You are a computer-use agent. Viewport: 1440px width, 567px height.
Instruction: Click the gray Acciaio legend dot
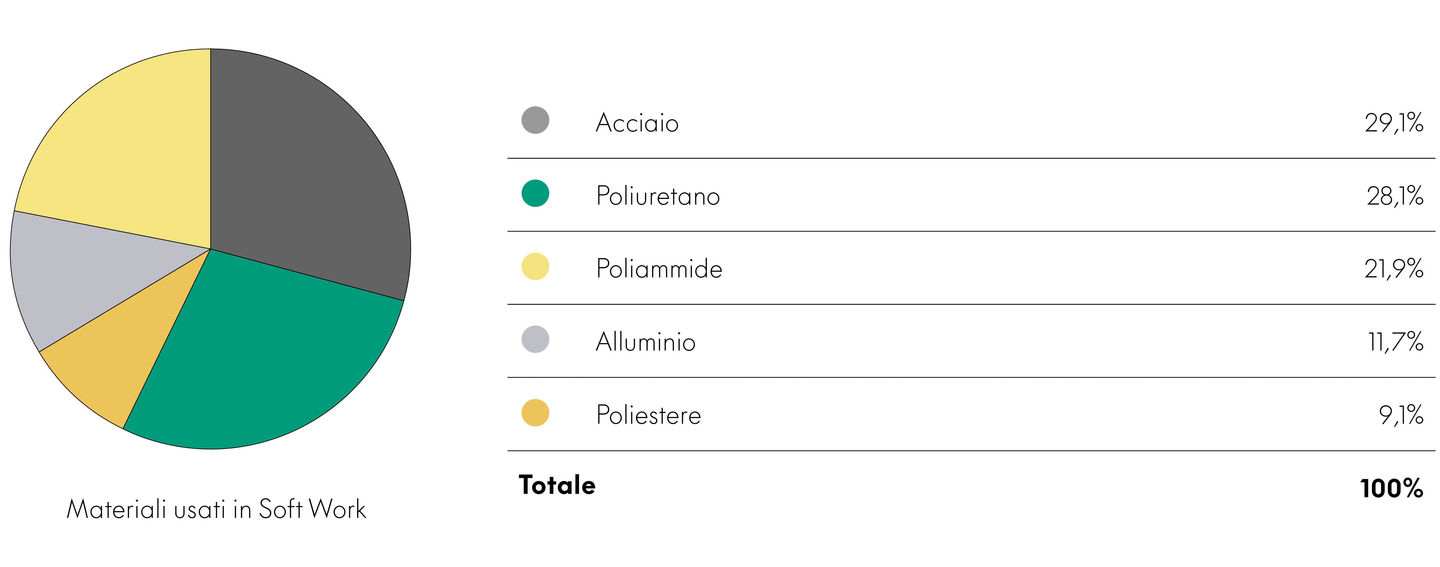pyautogui.click(x=535, y=121)
